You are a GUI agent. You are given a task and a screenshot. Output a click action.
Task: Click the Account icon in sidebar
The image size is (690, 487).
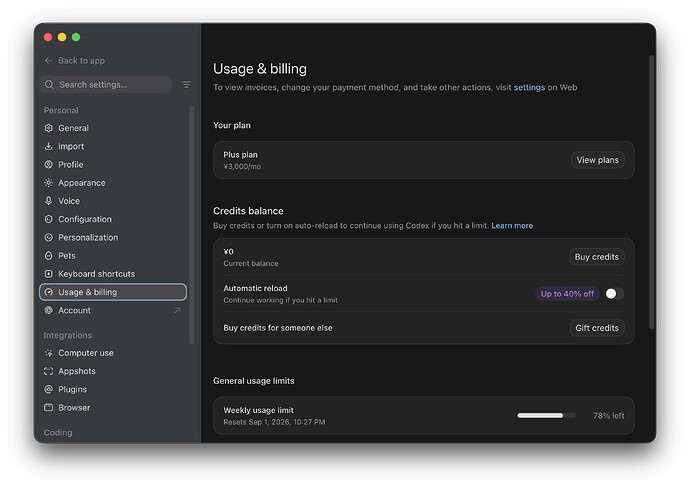(48, 310)
